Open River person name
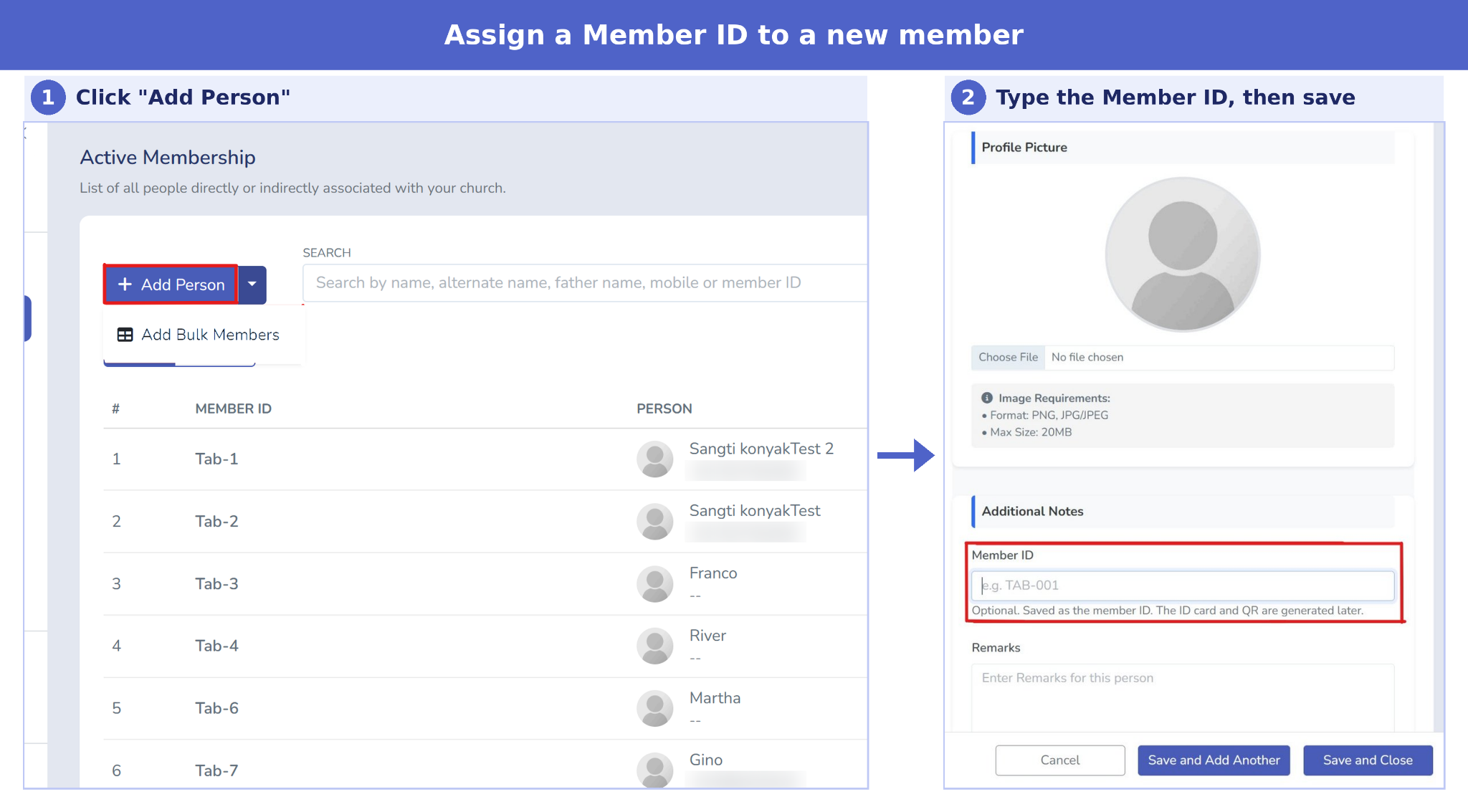The image size is (1468, 812). tap(707, 636)
